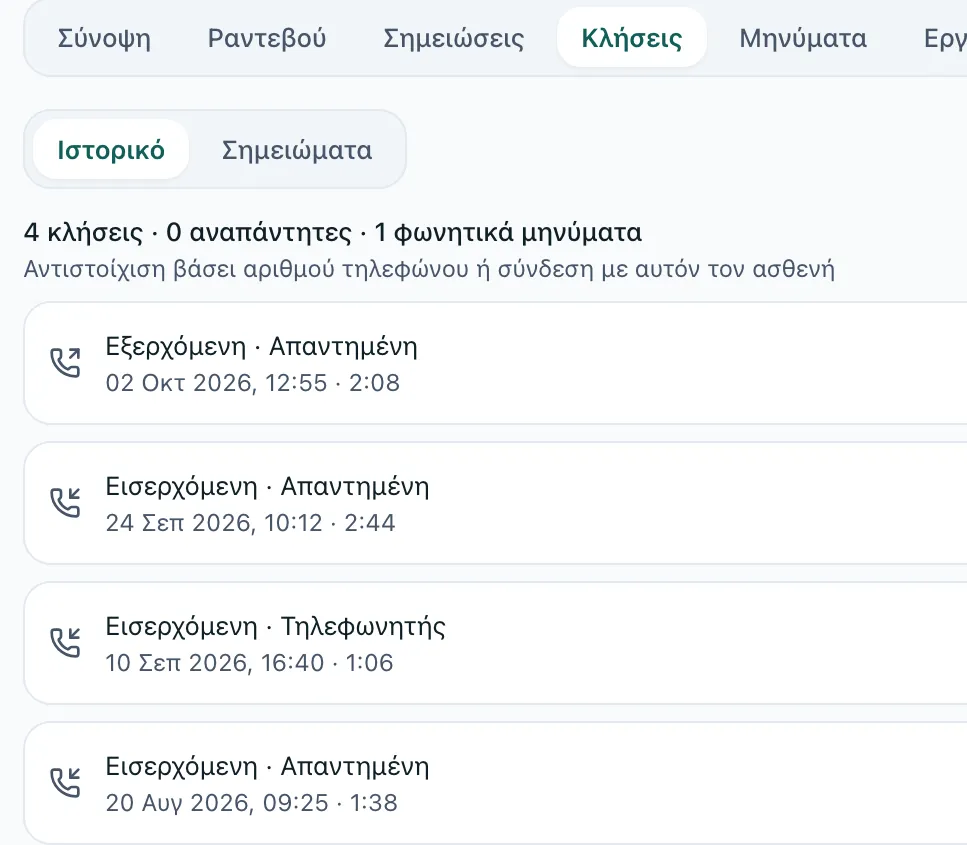Go to the Μηνύματα tab
Viewport: 967px width, 845px height.
click(x=803, y=38)
